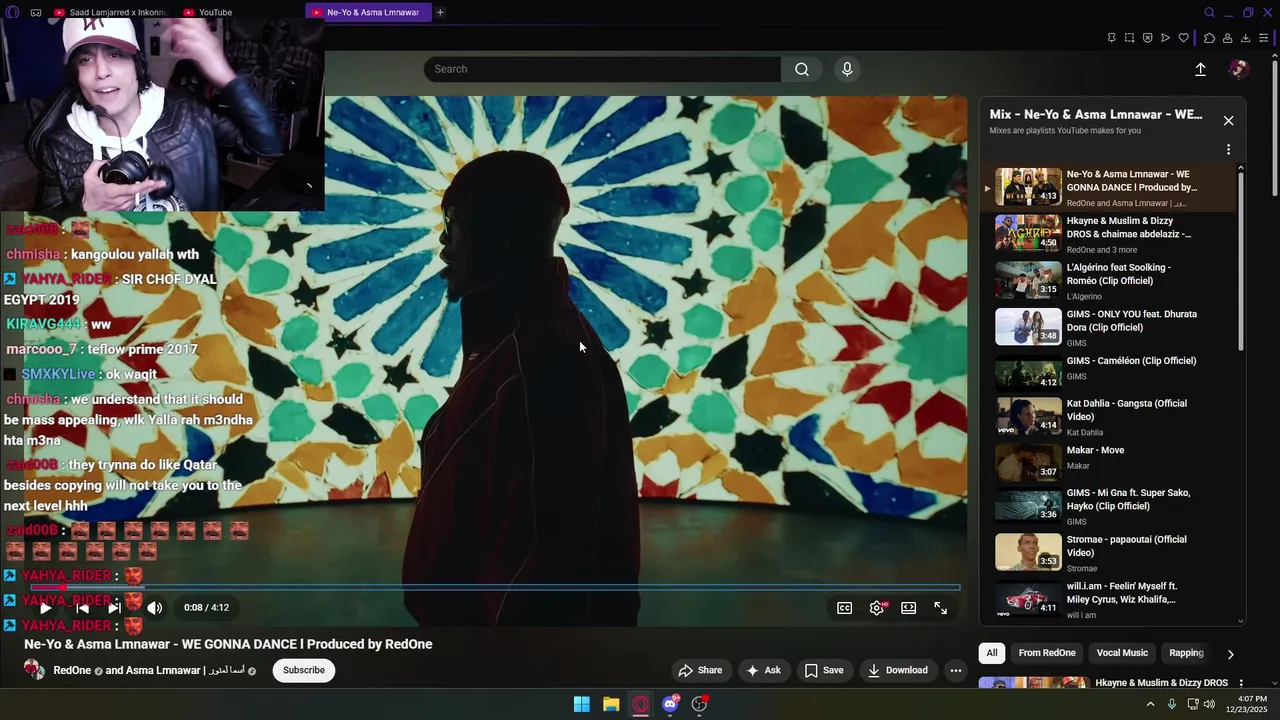1280x720 pixels.
Task: Open the browser downloads icon
Action: (x=1245, y=38)
